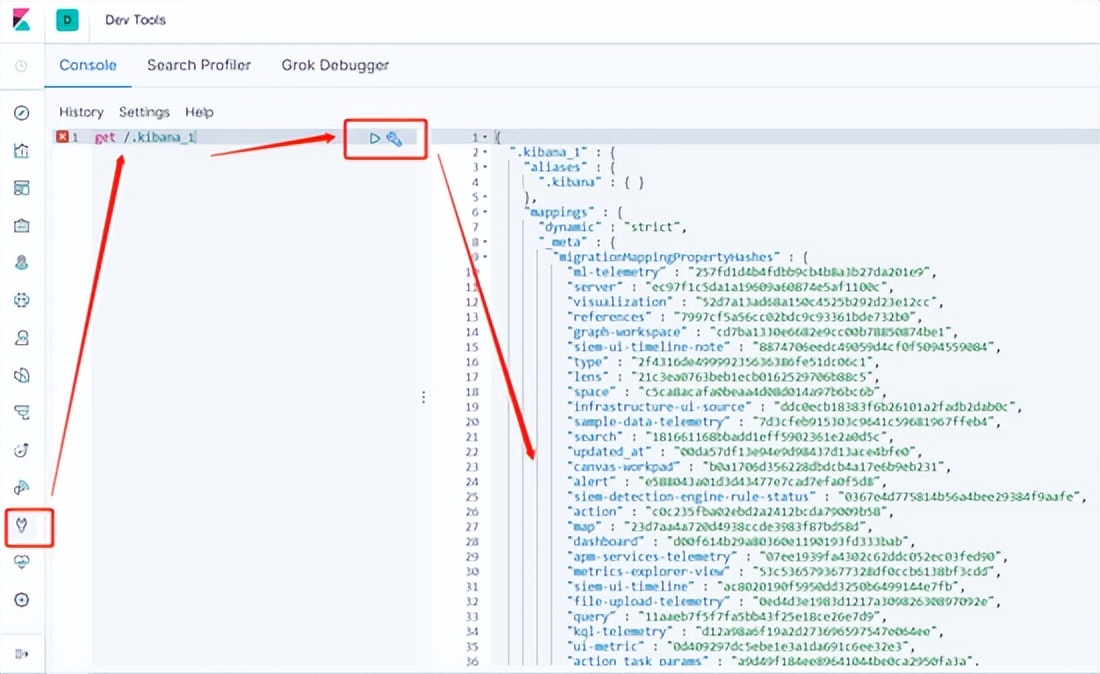Open Metrics icon in sidebar
Image resolution: width=1100 pixels, height=674 pixels.
22,338
